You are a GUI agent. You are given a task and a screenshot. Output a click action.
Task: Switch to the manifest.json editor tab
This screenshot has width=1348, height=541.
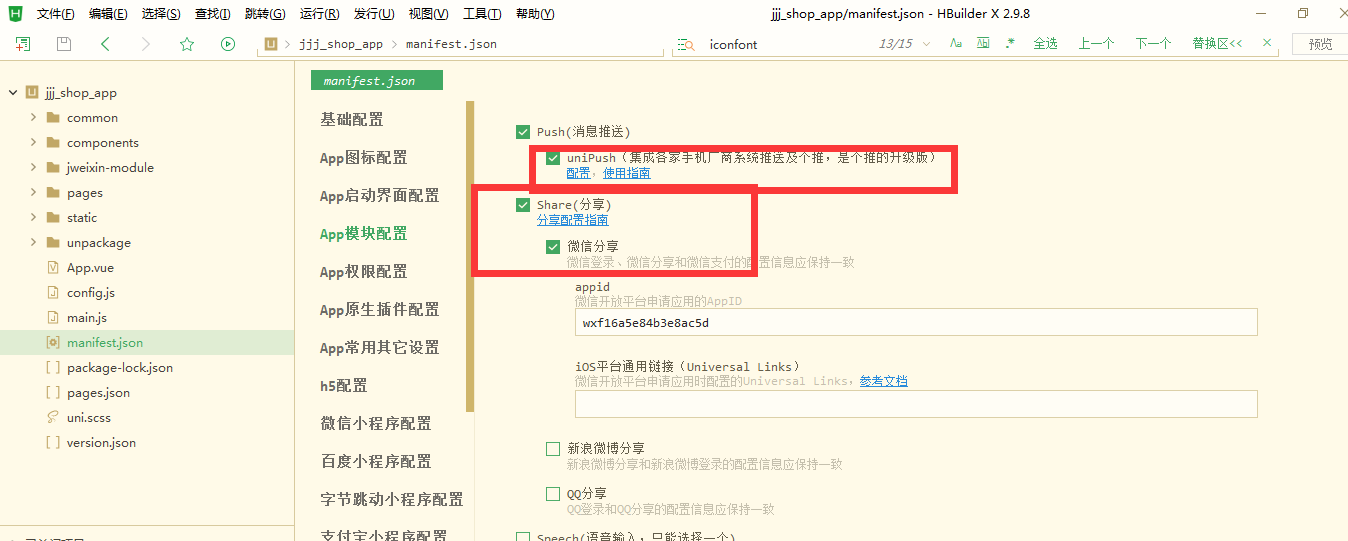tap(376, 81)
